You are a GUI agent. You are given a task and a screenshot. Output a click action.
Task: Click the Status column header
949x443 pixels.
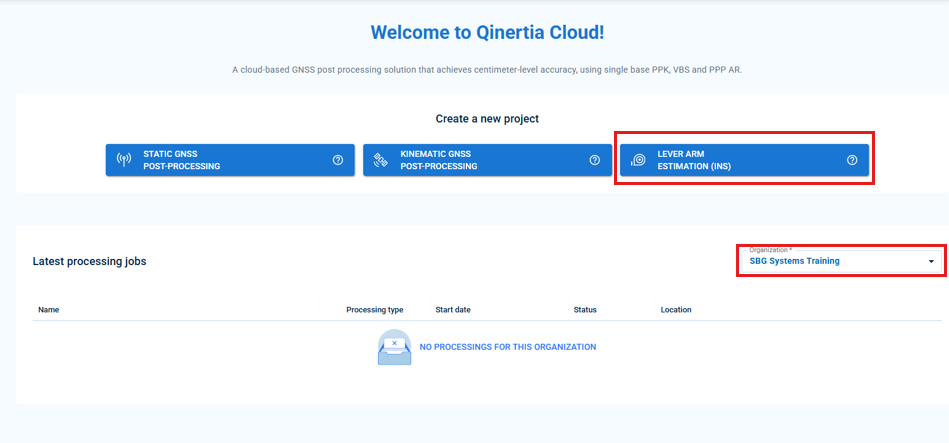click(x=585, y=310)
